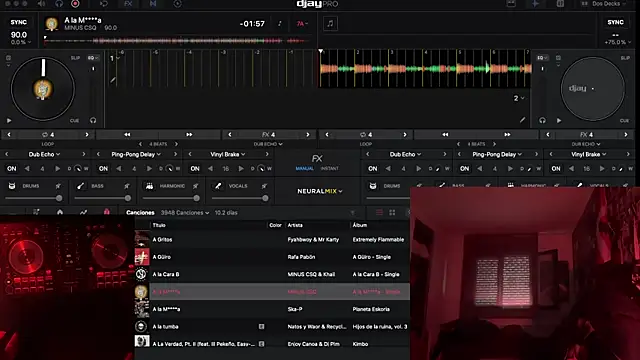Toggle deck 1 Vinyl Brake ON
This screenshot has height=360, width=640.
pos(195,169)
